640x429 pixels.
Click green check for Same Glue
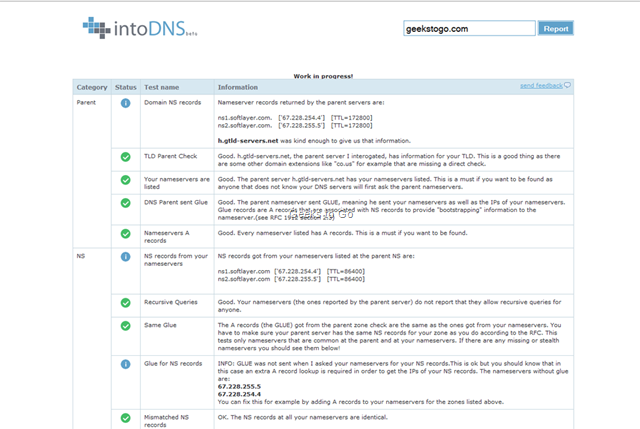[125, 326]
